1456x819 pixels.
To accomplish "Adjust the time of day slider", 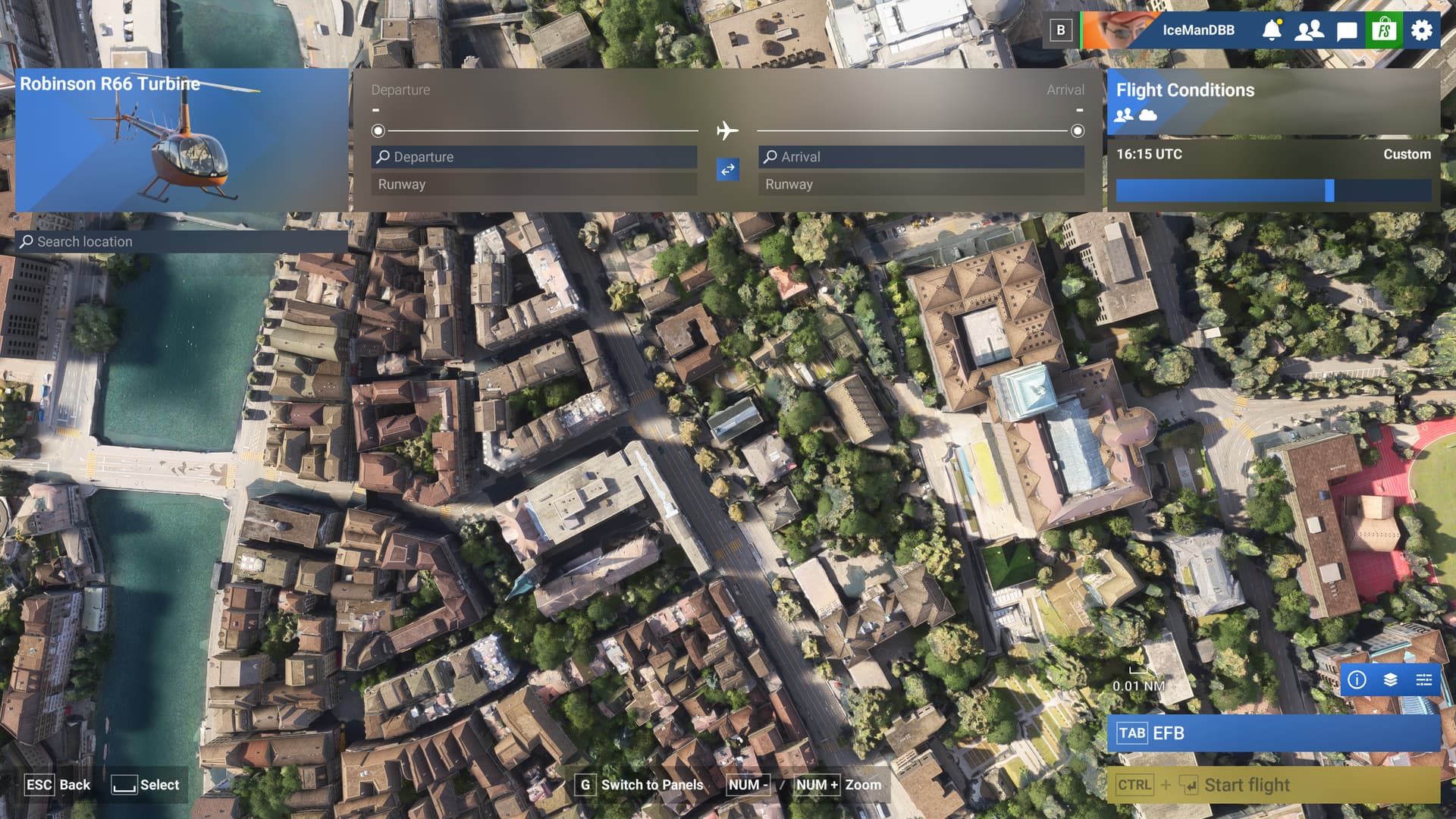I will click(1329, 190).
